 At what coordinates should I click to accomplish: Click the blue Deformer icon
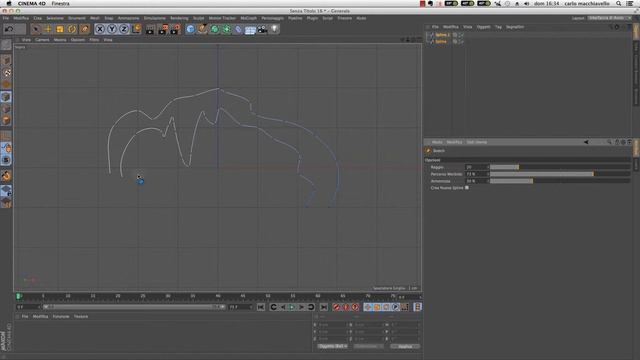click(x=238, y=29)
